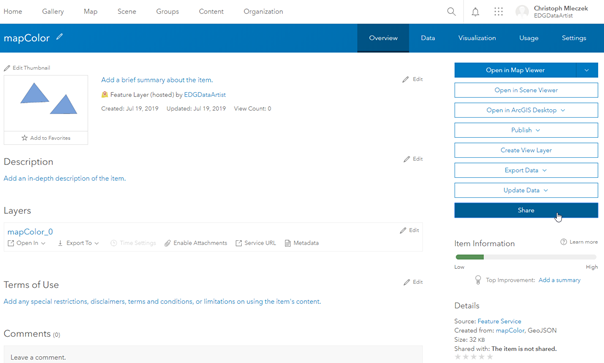Click the Create View Layer button

pyautogui.click(x=526, y=150)
